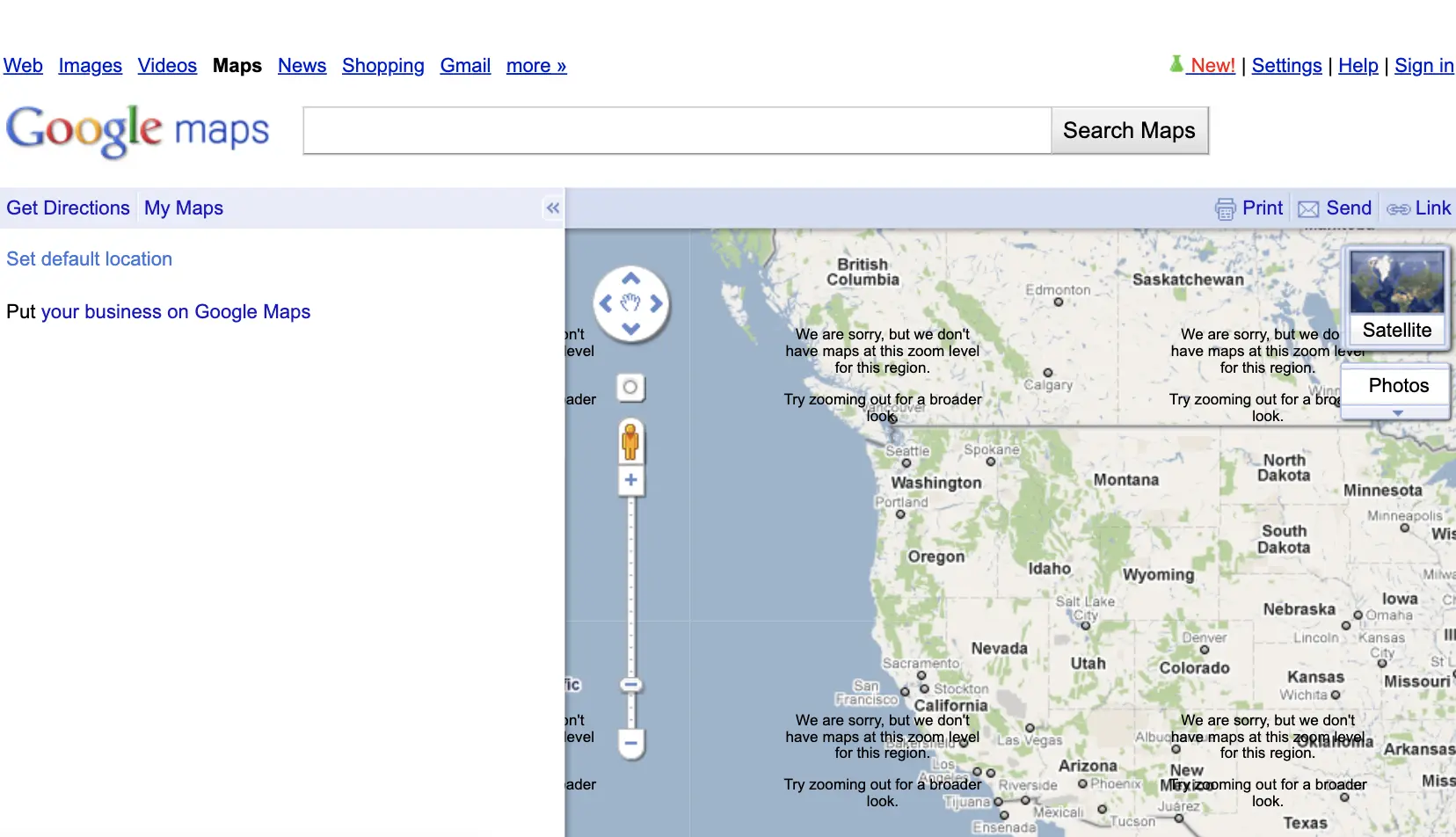The image size is (1456, 837).
Task: Zoom in with the plus button
Action: click(x=630, y=480)
